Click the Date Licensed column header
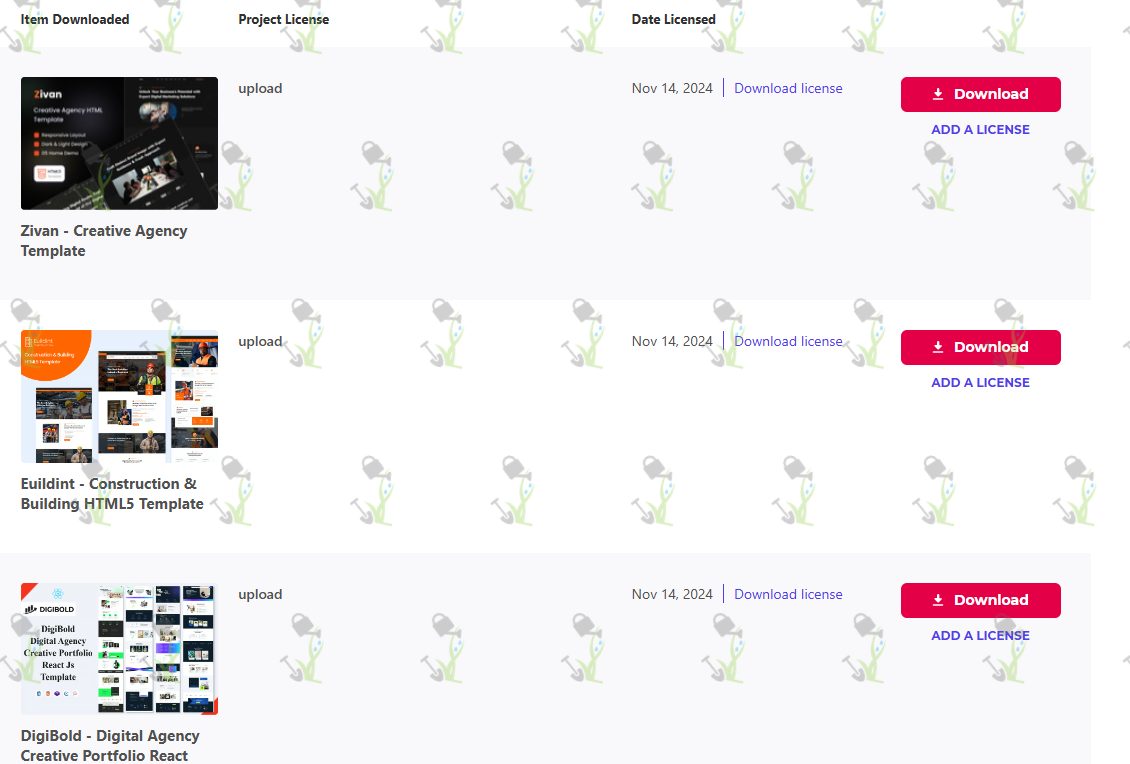The image size is (1130, 764). (x=673, y=19)
